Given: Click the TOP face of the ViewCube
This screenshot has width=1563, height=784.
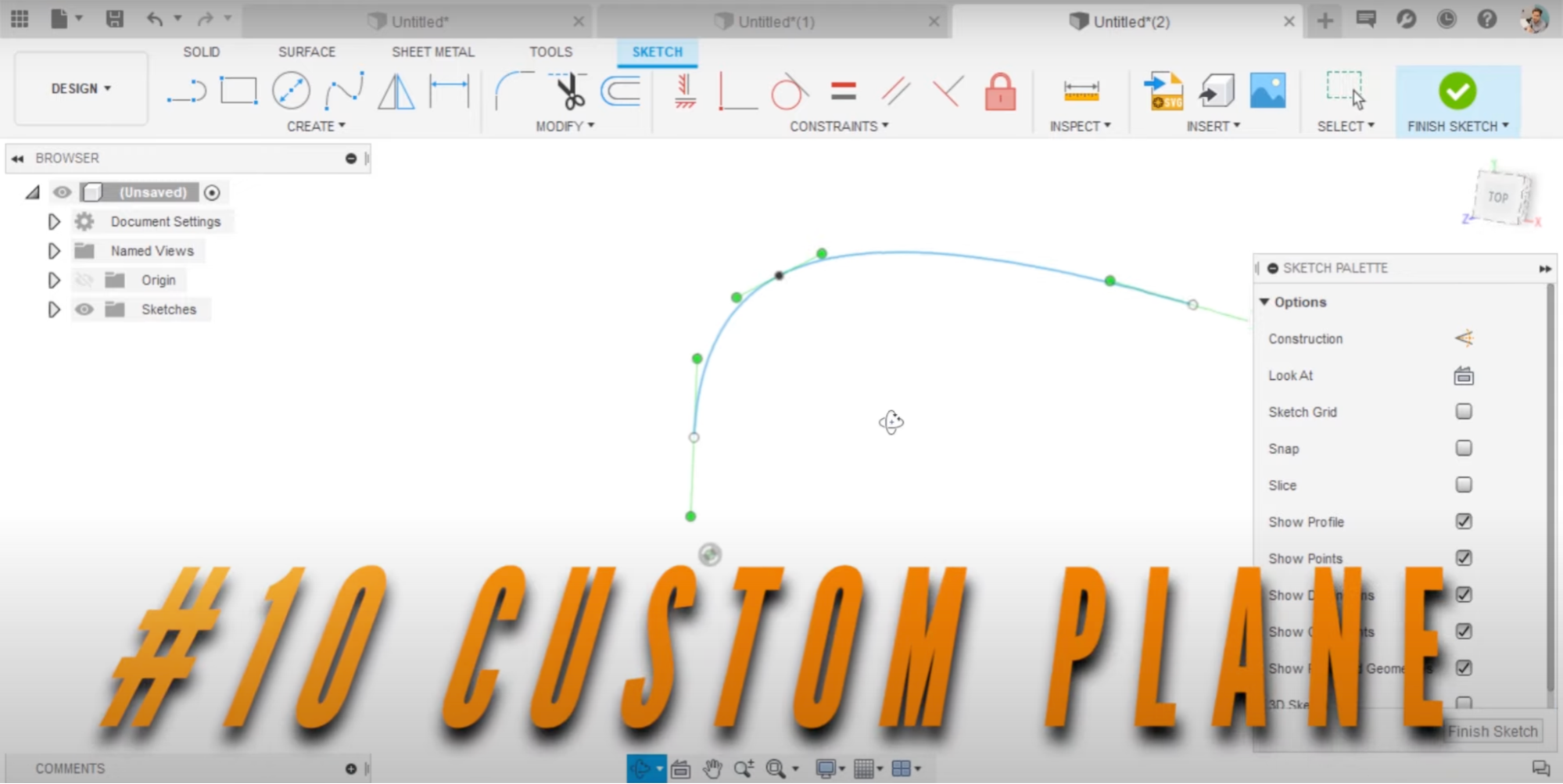Looking at the screenshot, I should pyautogui.click(x=1498, y=197).
